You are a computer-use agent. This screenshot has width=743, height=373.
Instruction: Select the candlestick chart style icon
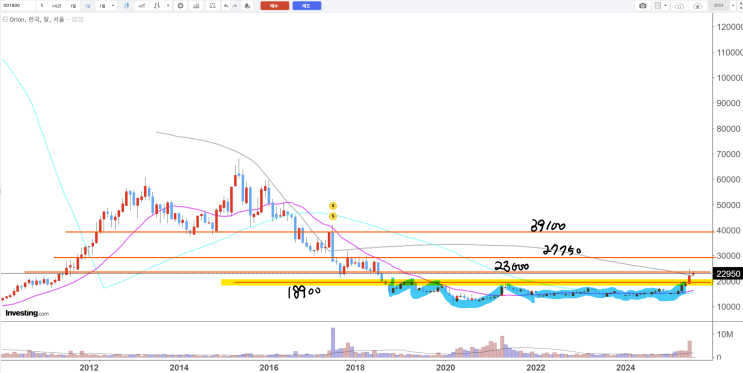coord(126,6)
